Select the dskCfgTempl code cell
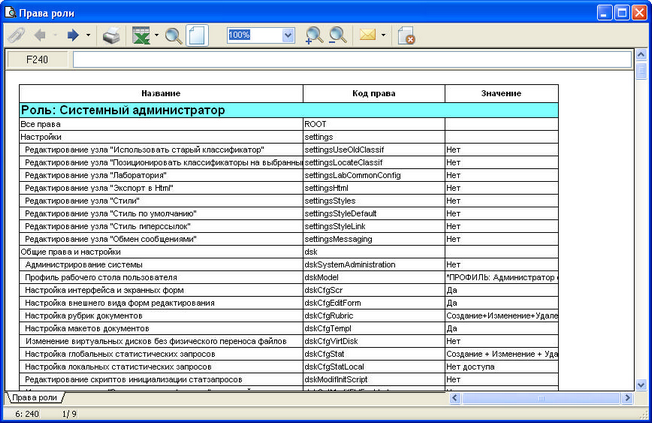This screenshot has width=652, height=423. pyautogui.click(x=374, y=329)
